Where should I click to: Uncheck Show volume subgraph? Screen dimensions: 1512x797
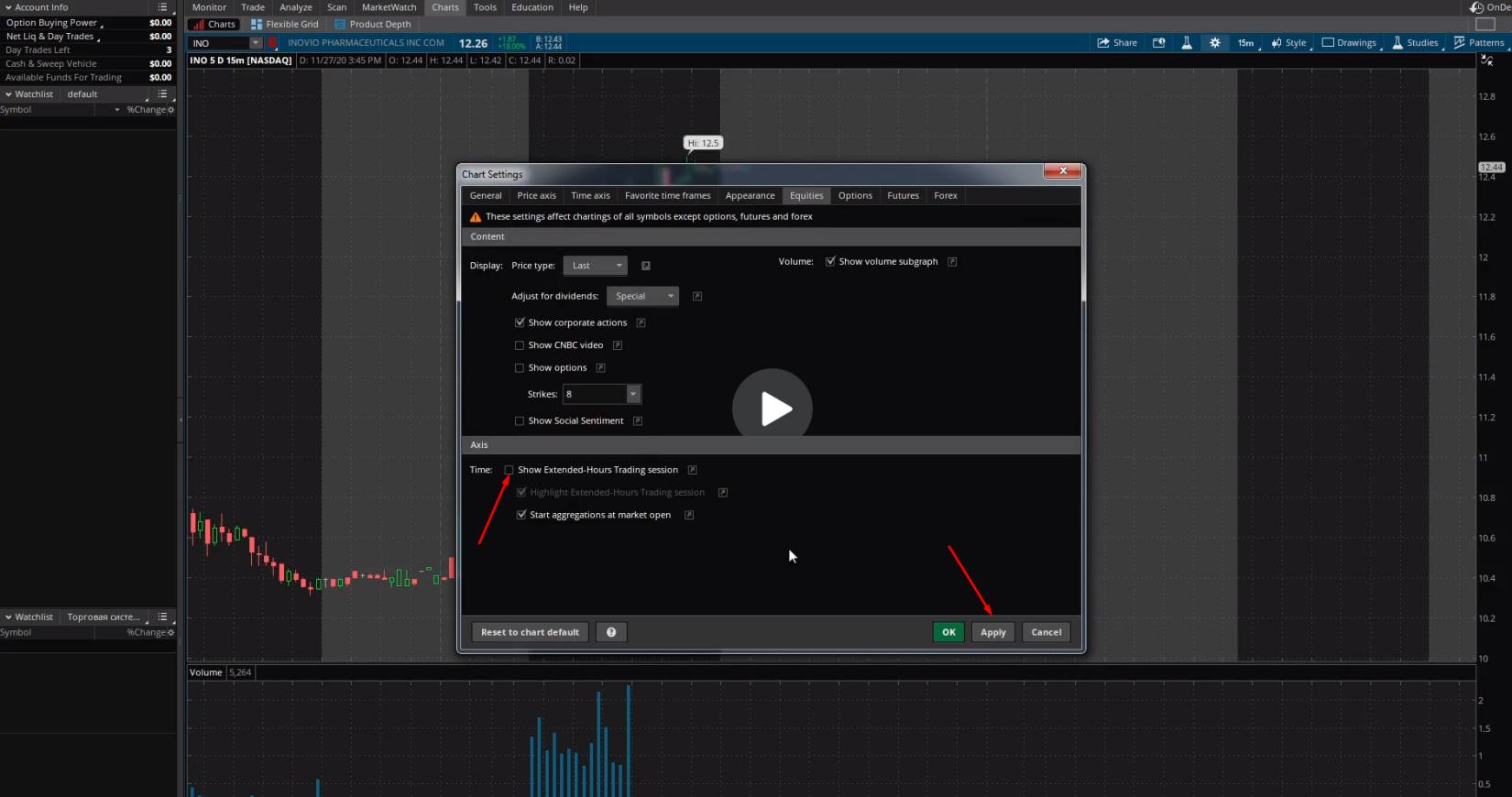tap(830, 262)
